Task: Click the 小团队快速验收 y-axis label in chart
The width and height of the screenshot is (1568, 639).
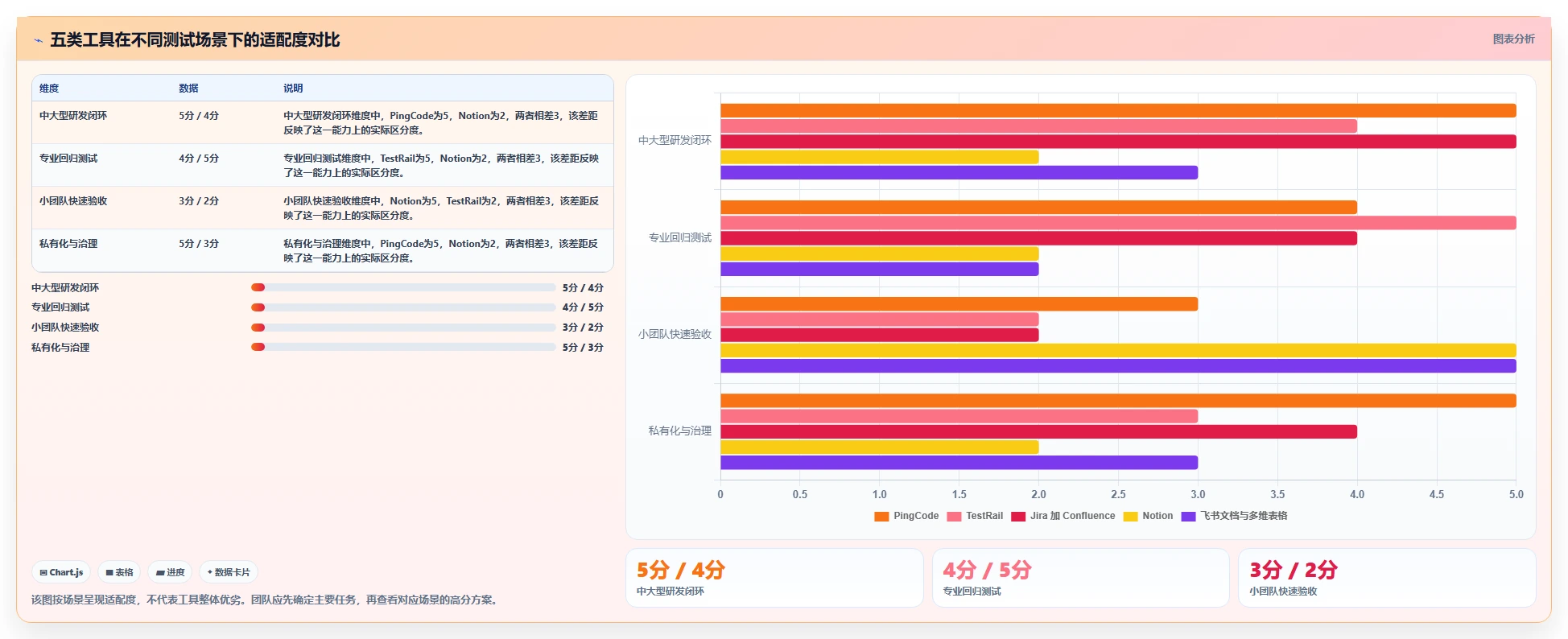Action: 675,335
